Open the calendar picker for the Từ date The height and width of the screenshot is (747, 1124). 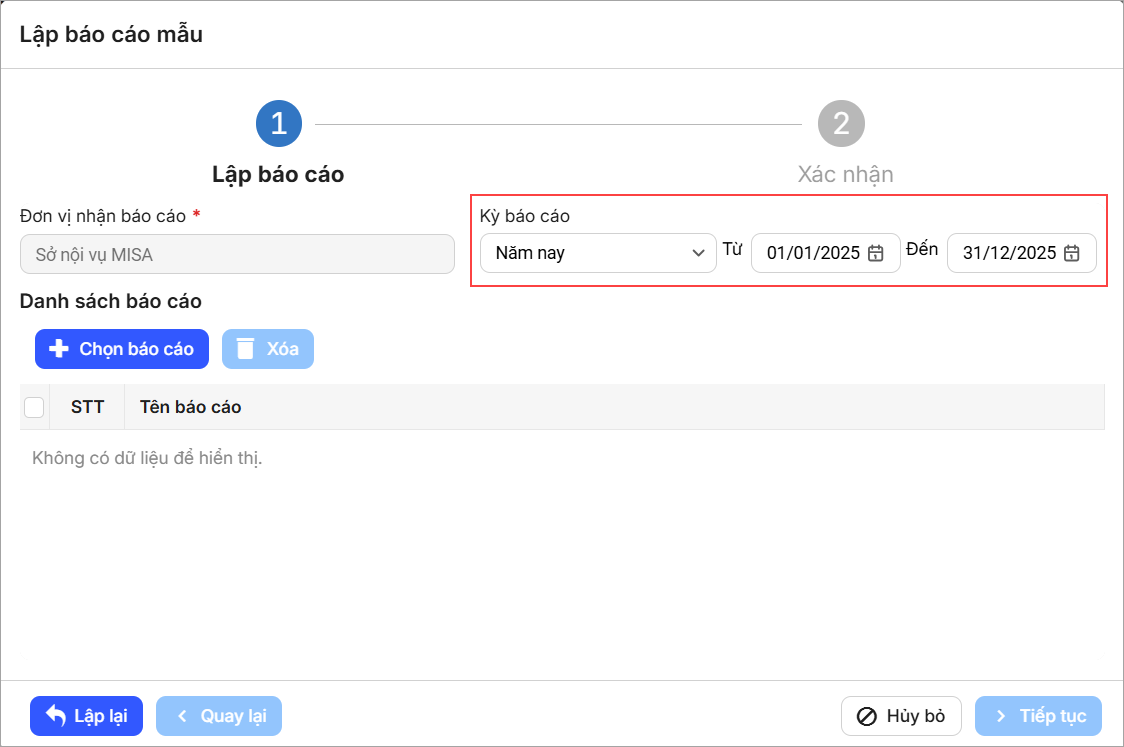[875, 253]
